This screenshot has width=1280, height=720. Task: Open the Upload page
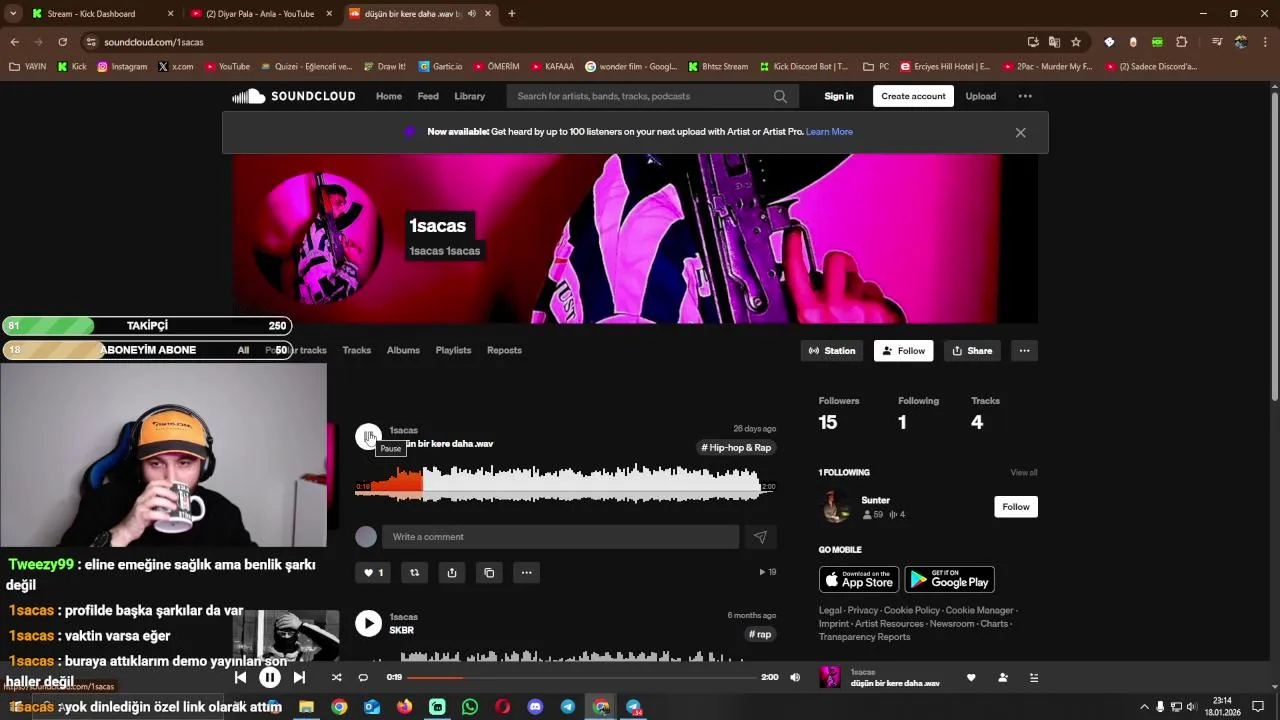pyautogui.click(x=981, y=96)
